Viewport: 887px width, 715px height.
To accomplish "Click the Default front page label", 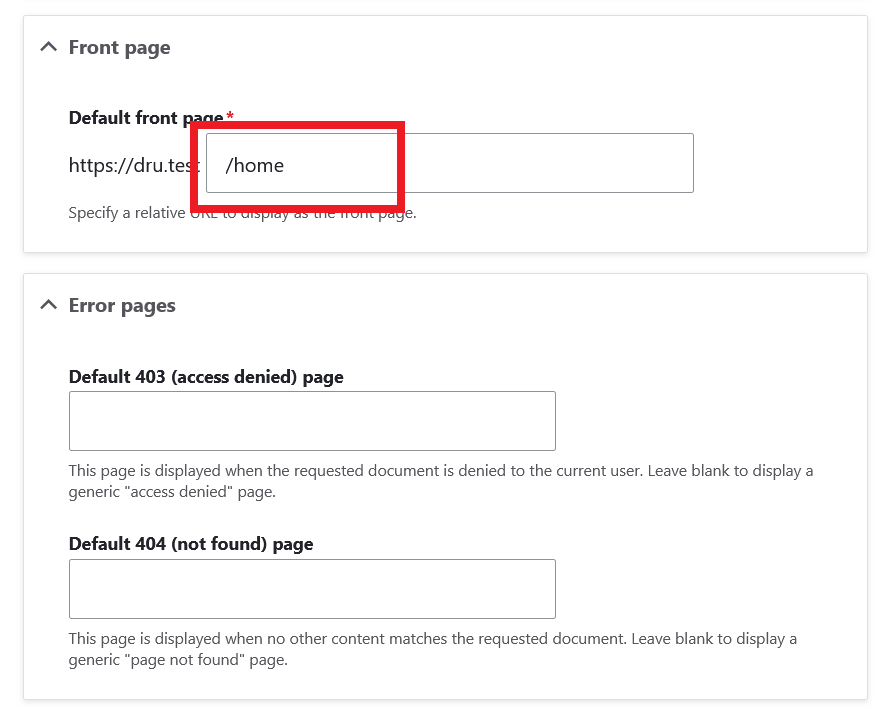I will [144, 117].
